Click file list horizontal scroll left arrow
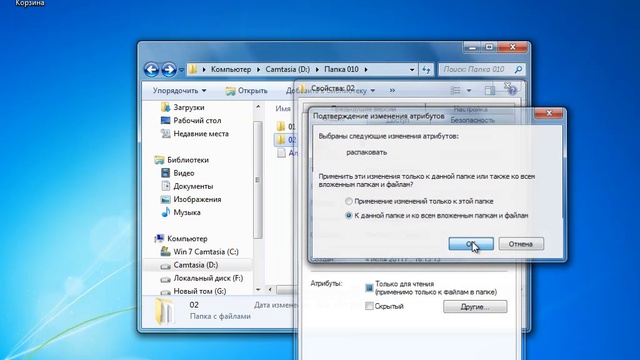640x360 pixels. coord(269,289)
